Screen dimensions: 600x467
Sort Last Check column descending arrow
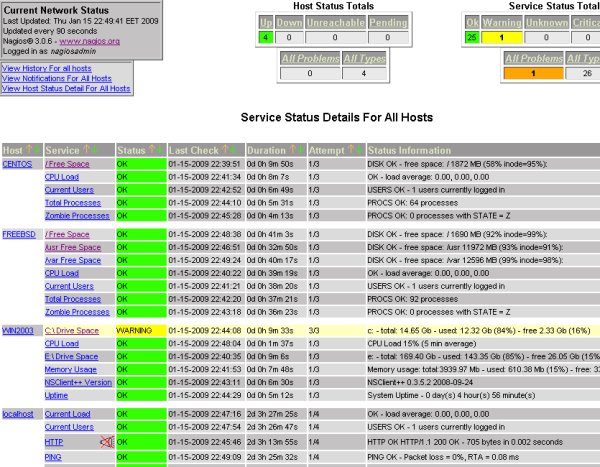[233, 150]
